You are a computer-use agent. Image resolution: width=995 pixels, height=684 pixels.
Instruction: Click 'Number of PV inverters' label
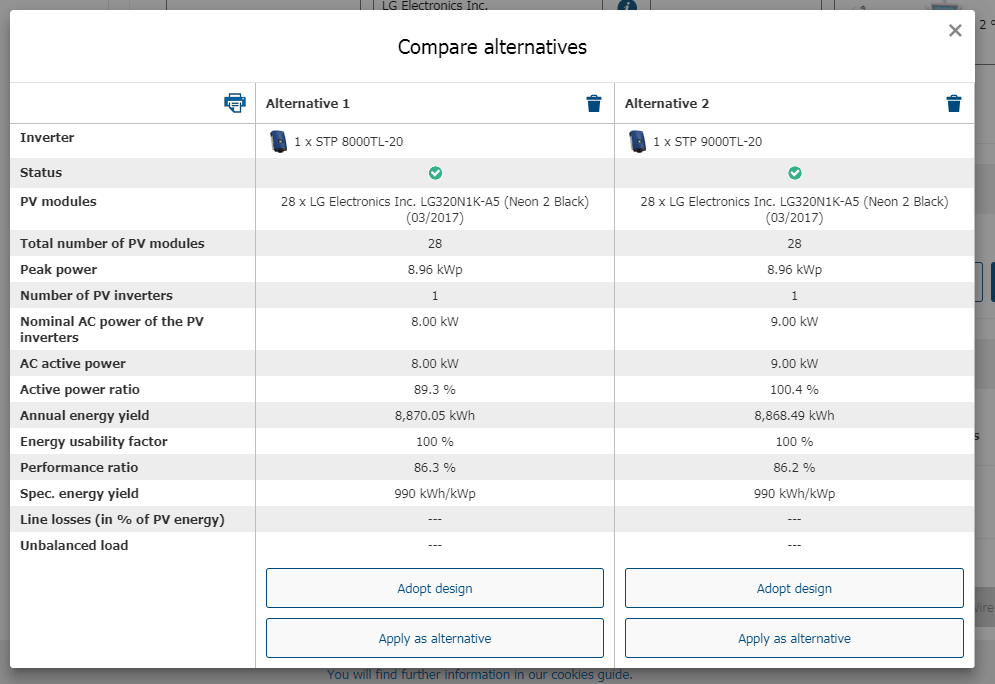click(x=96, y=296)
